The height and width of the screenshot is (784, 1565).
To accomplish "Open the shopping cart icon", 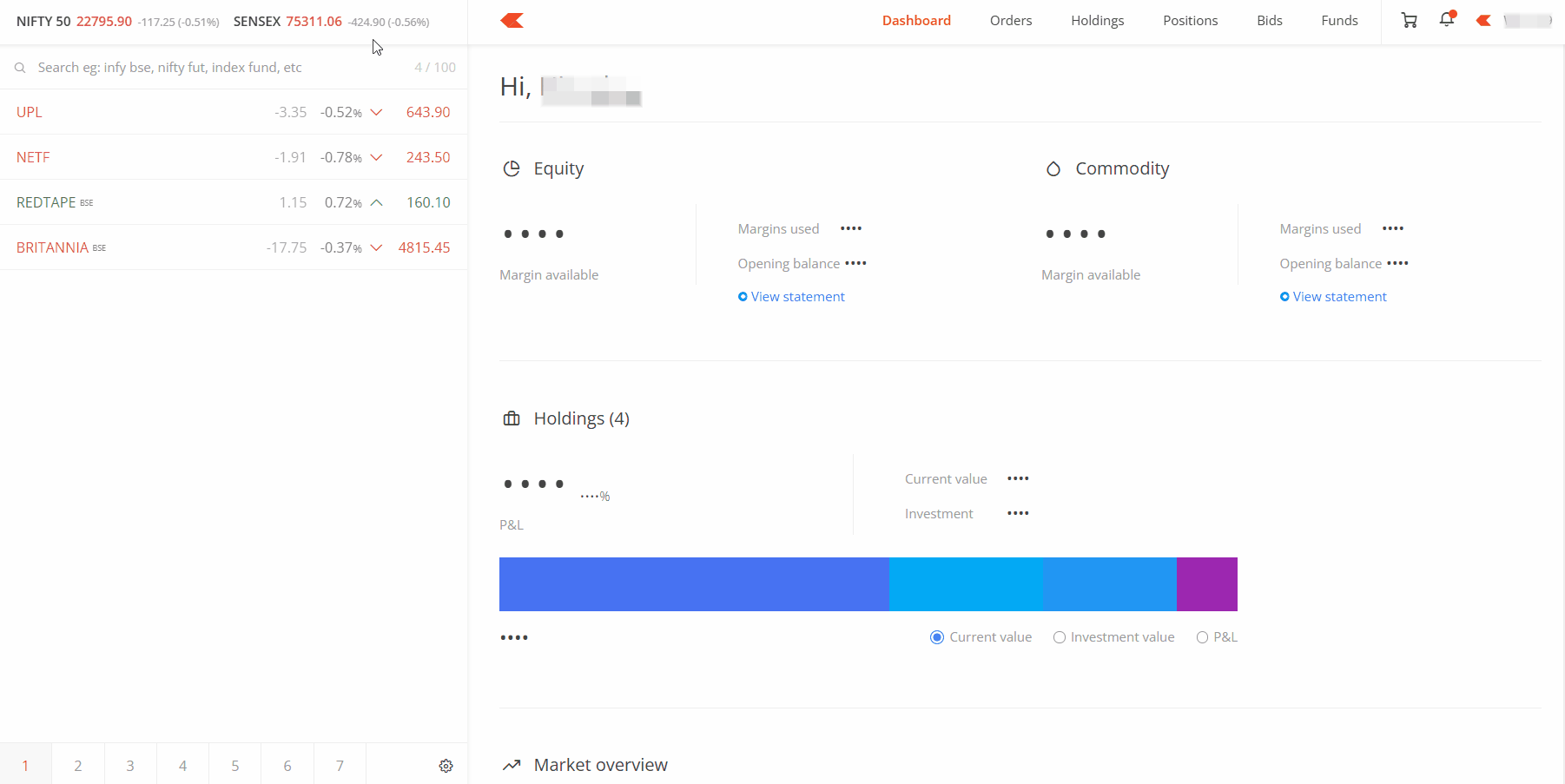I will 1410,20.
